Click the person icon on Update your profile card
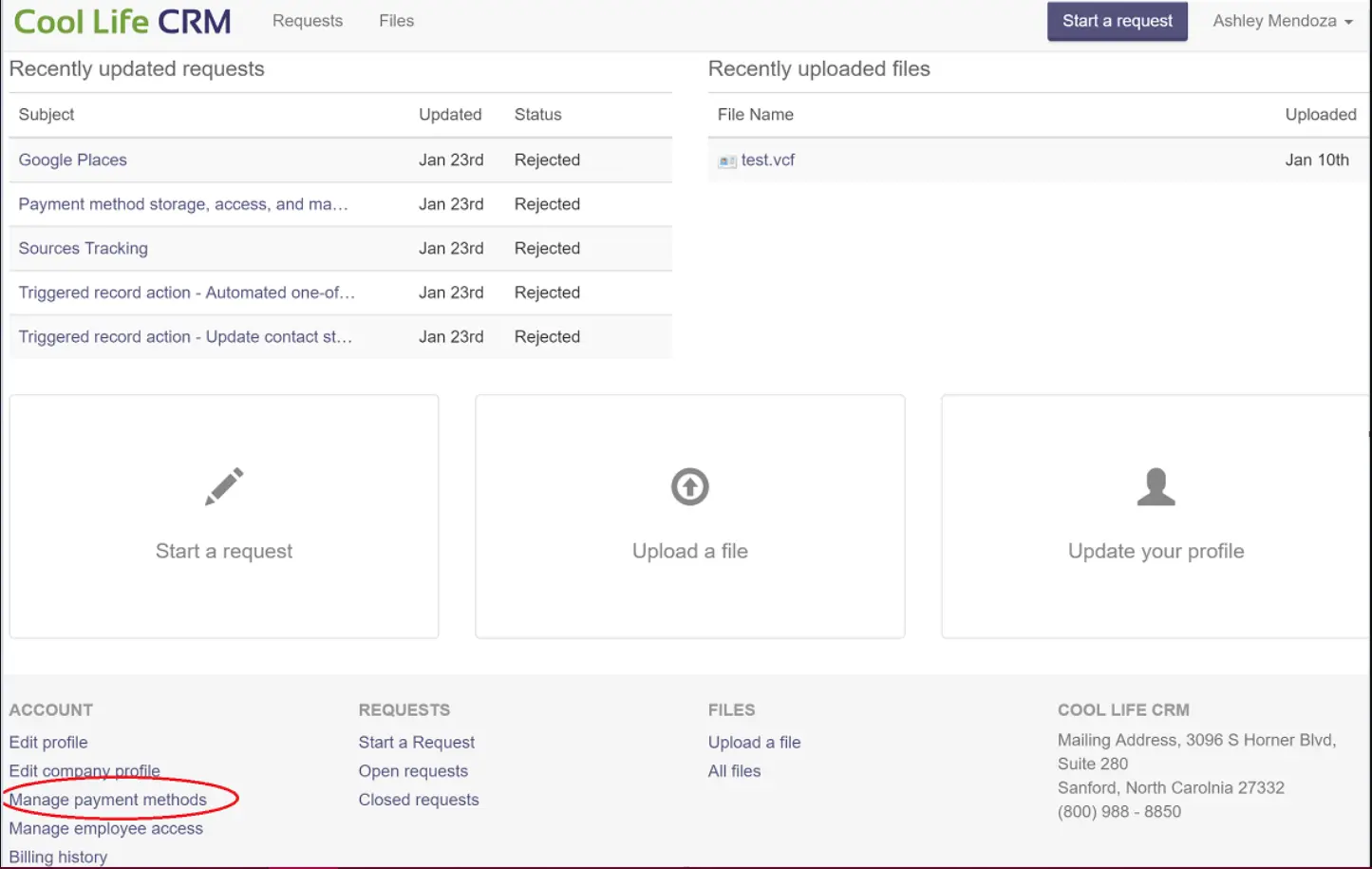This screenshot has height=869, width=1372. 1155,485
